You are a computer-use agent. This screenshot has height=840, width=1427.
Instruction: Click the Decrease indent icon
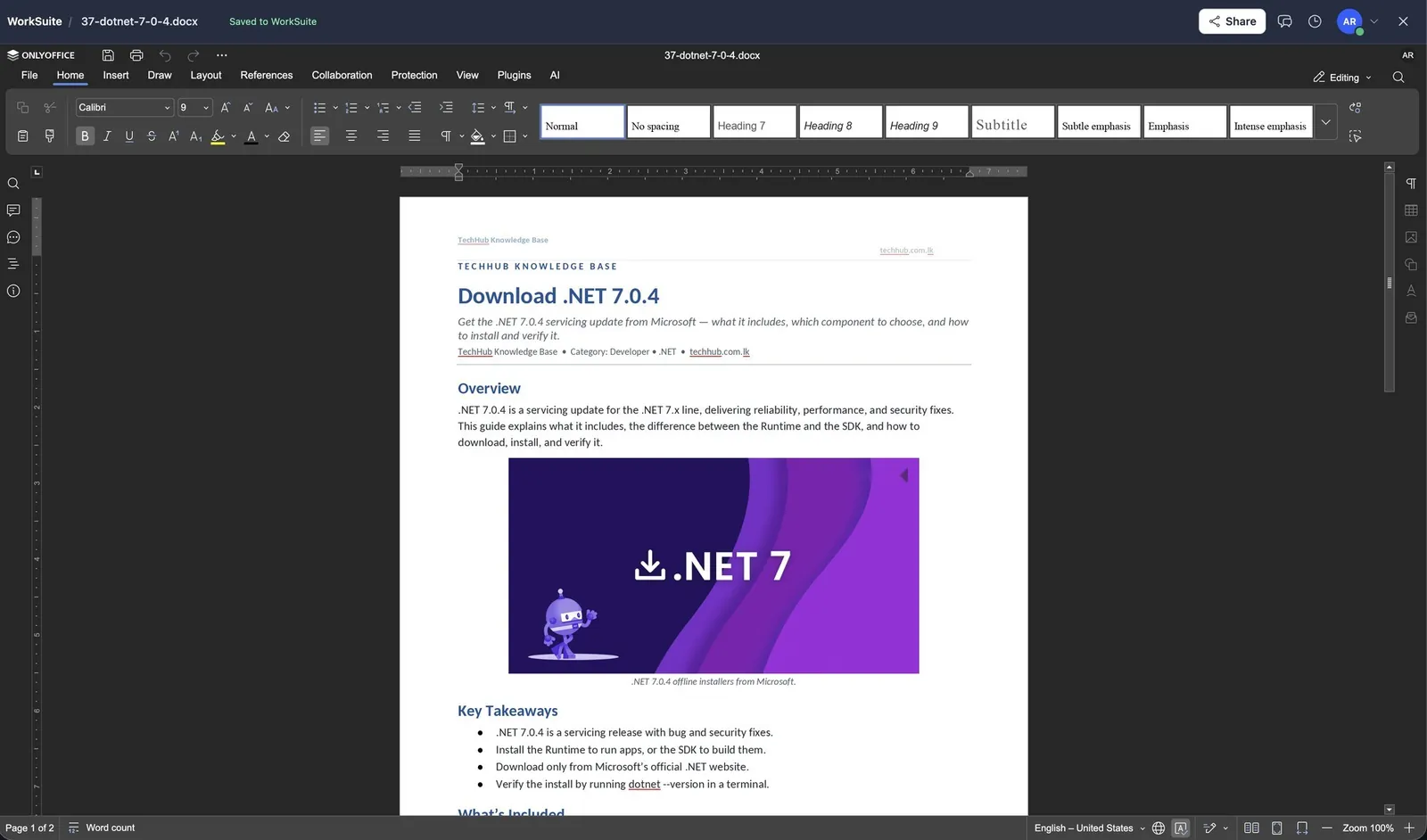coord(415,108)
